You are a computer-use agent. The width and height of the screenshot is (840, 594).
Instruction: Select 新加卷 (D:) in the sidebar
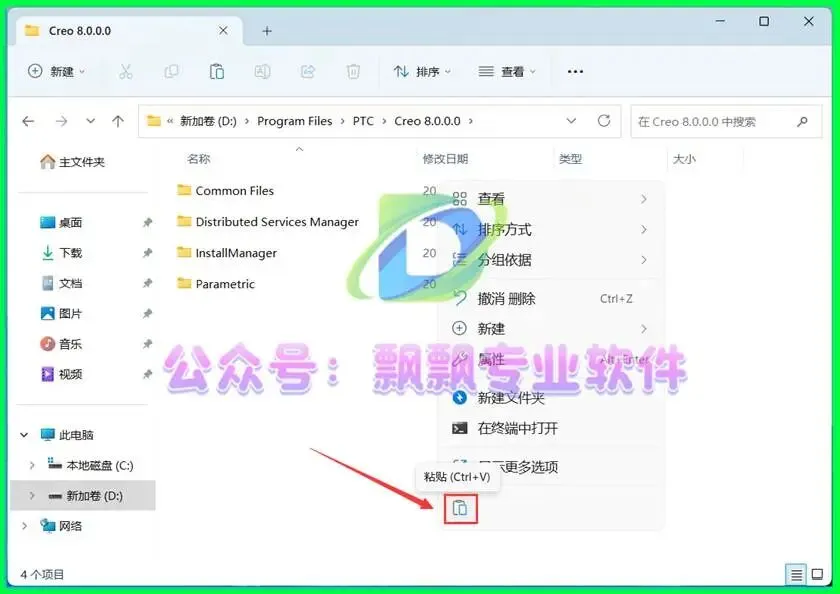(x=94, y=496)
